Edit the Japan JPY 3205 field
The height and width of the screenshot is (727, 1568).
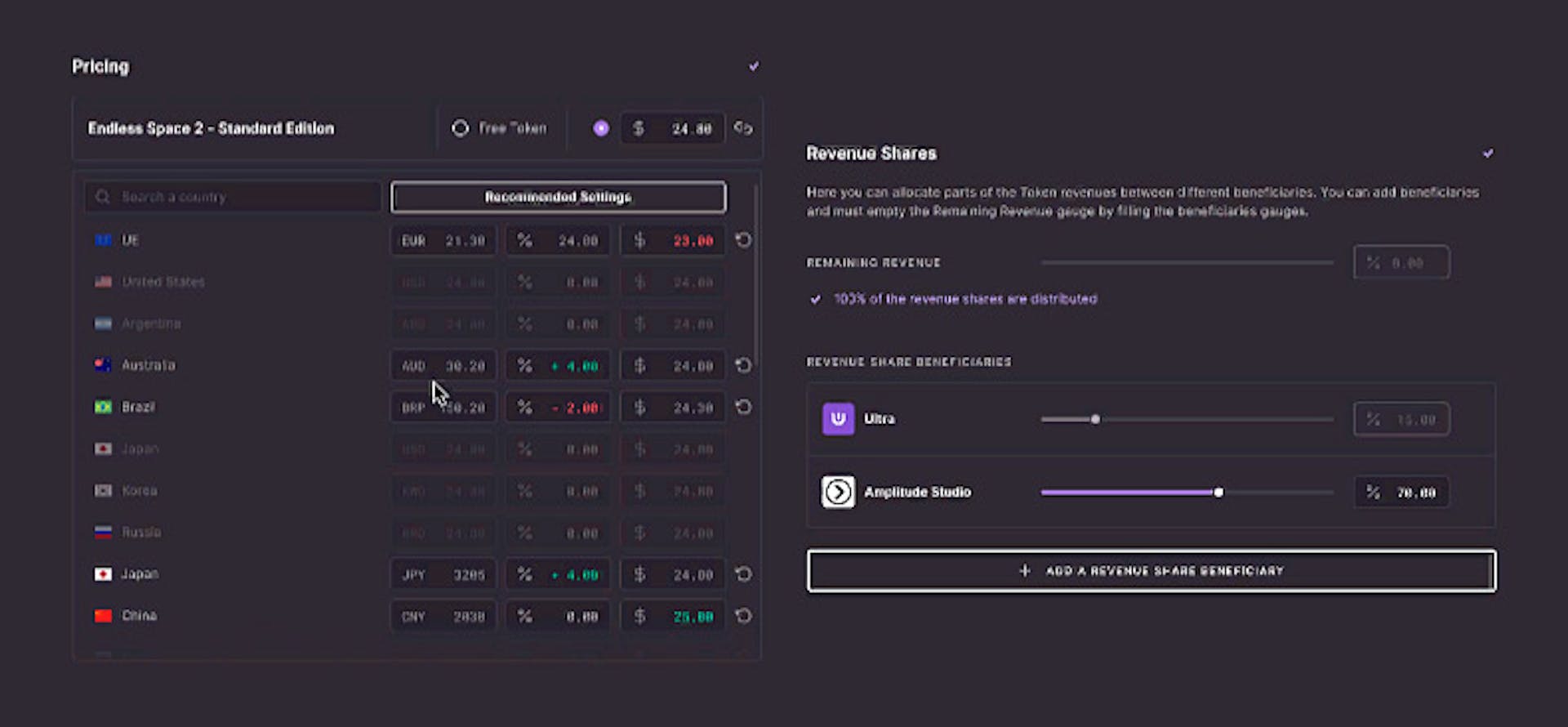coord(443,574)
